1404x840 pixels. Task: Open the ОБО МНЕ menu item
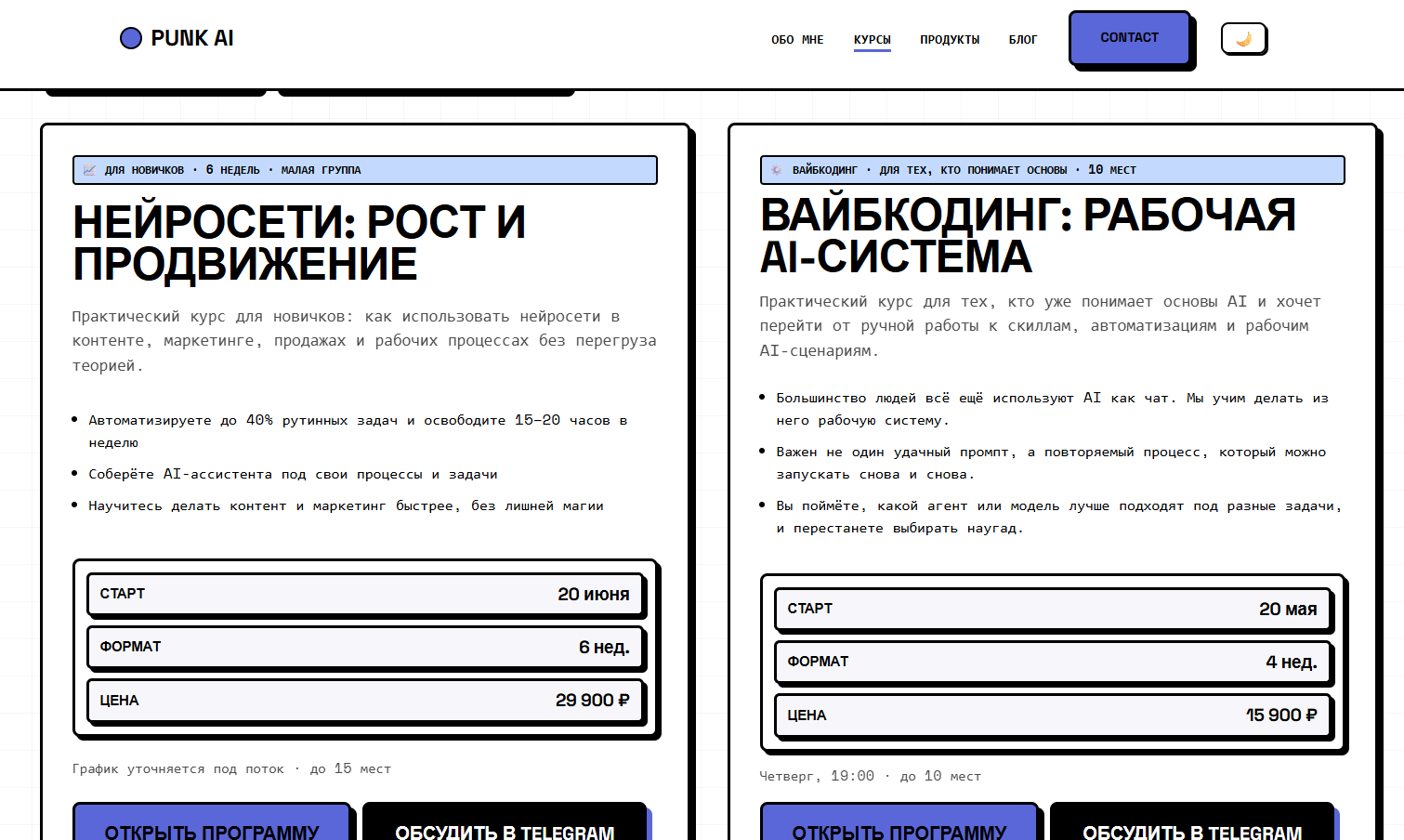pos(797,40)
